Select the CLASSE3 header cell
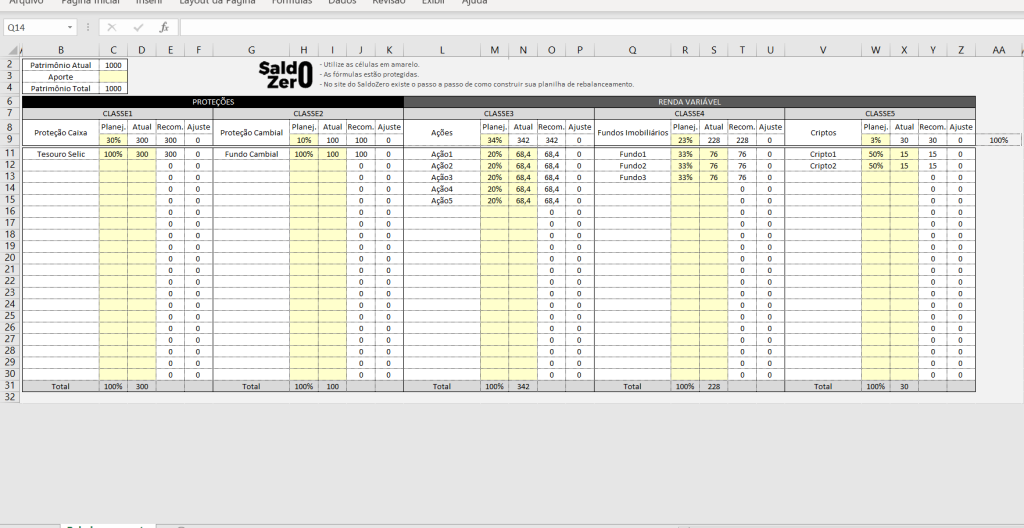Image resolution: width=1024 pixels, height=528 pixels. [x=499, y=114]
